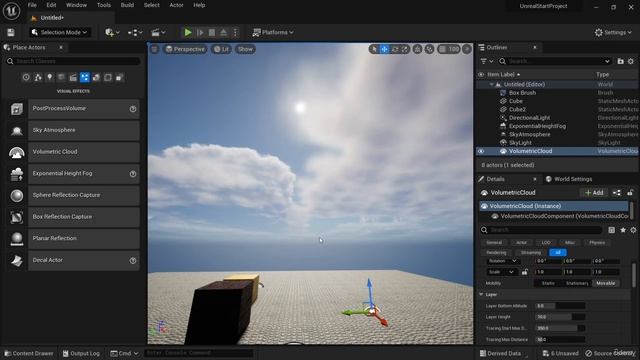Adjust the Layer Height slider
The height and width of the screenshot is (360, 640).
560,317
